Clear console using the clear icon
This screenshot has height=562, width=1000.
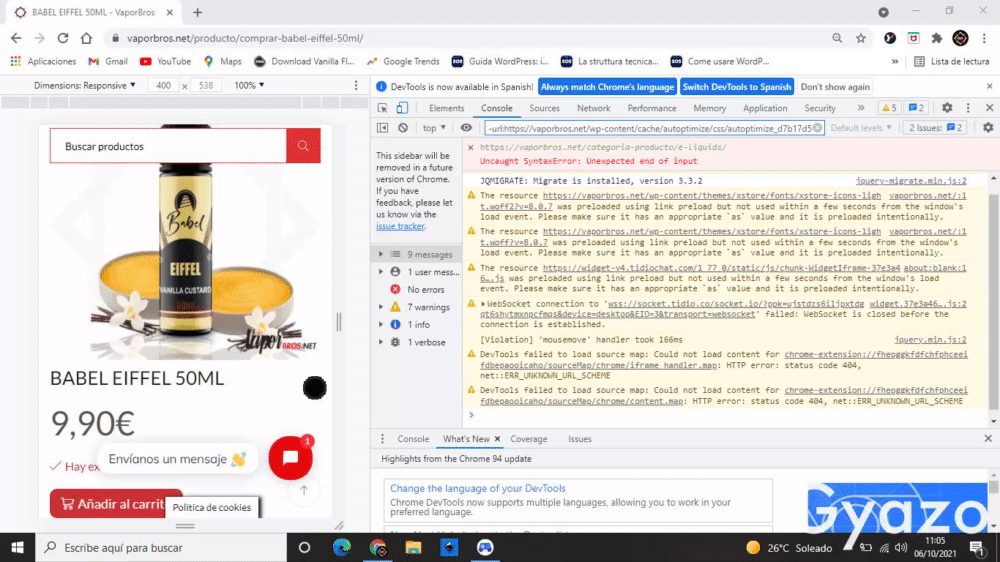[403, 128]
